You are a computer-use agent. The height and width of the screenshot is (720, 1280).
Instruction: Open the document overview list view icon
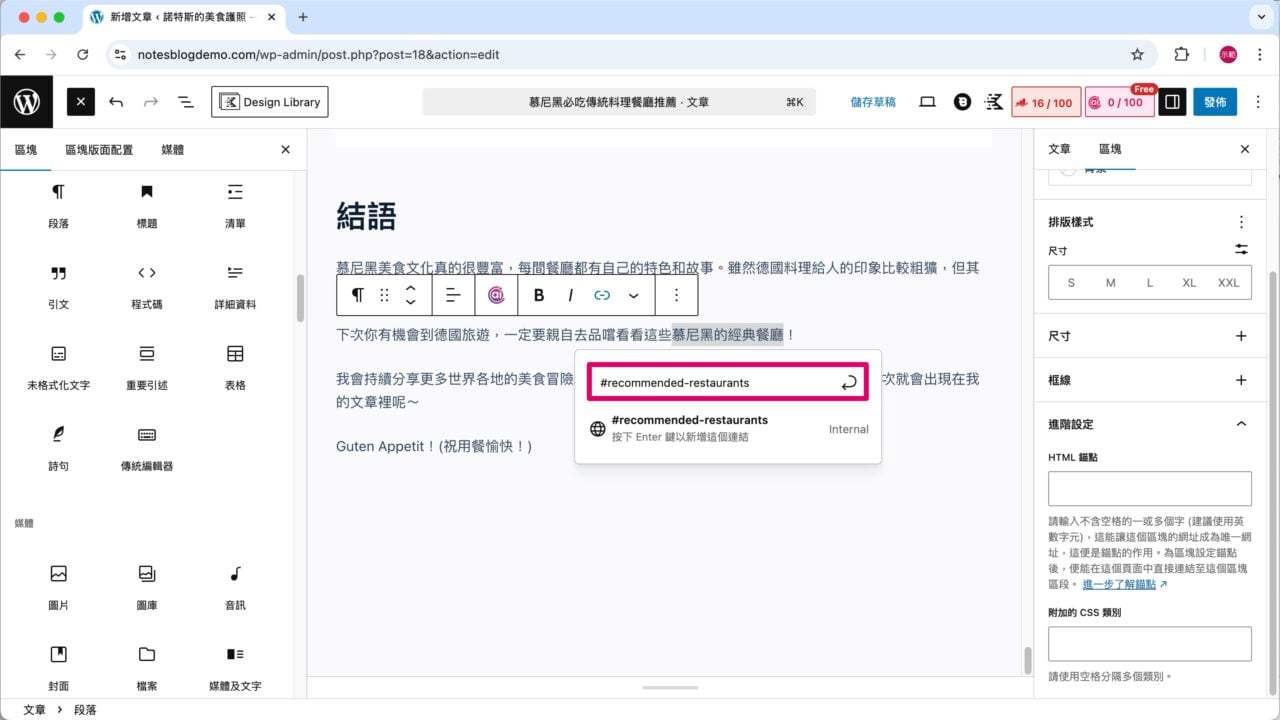tap(185, 101)
